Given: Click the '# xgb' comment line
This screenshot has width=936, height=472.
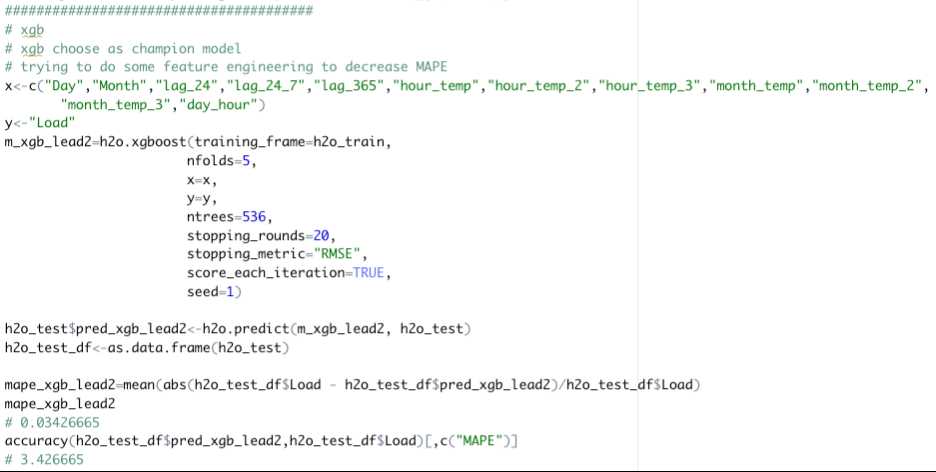Looking at the screenshot, I should (24, 30).
